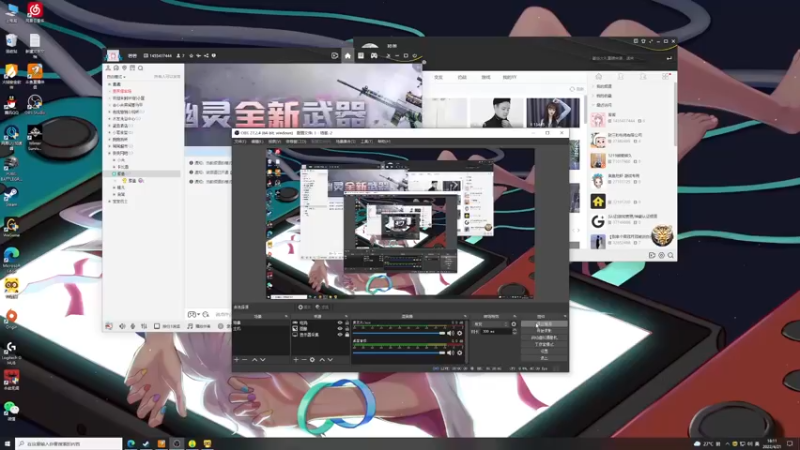Toggle lock on OBS image source
The image size is (800, 450).
pyautogui.click(x=347, y=329)
